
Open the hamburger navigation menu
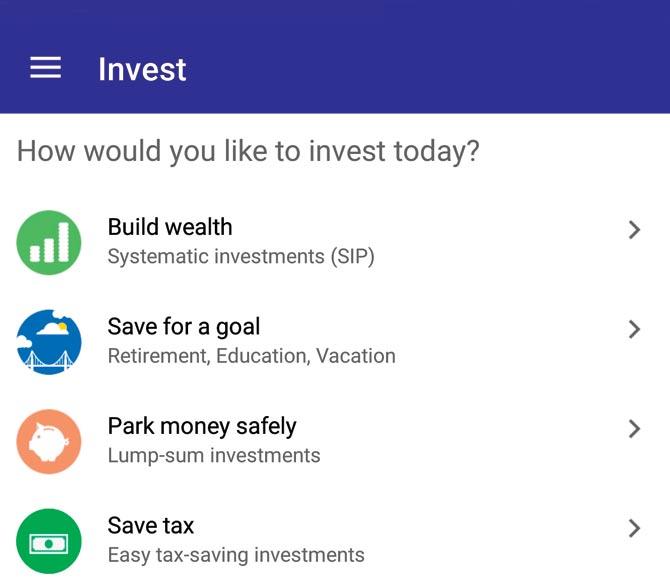coord(45,67)
